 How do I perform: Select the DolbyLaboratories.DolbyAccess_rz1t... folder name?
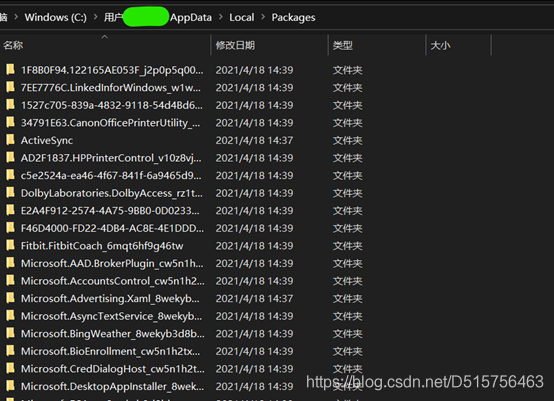(112, 193)
